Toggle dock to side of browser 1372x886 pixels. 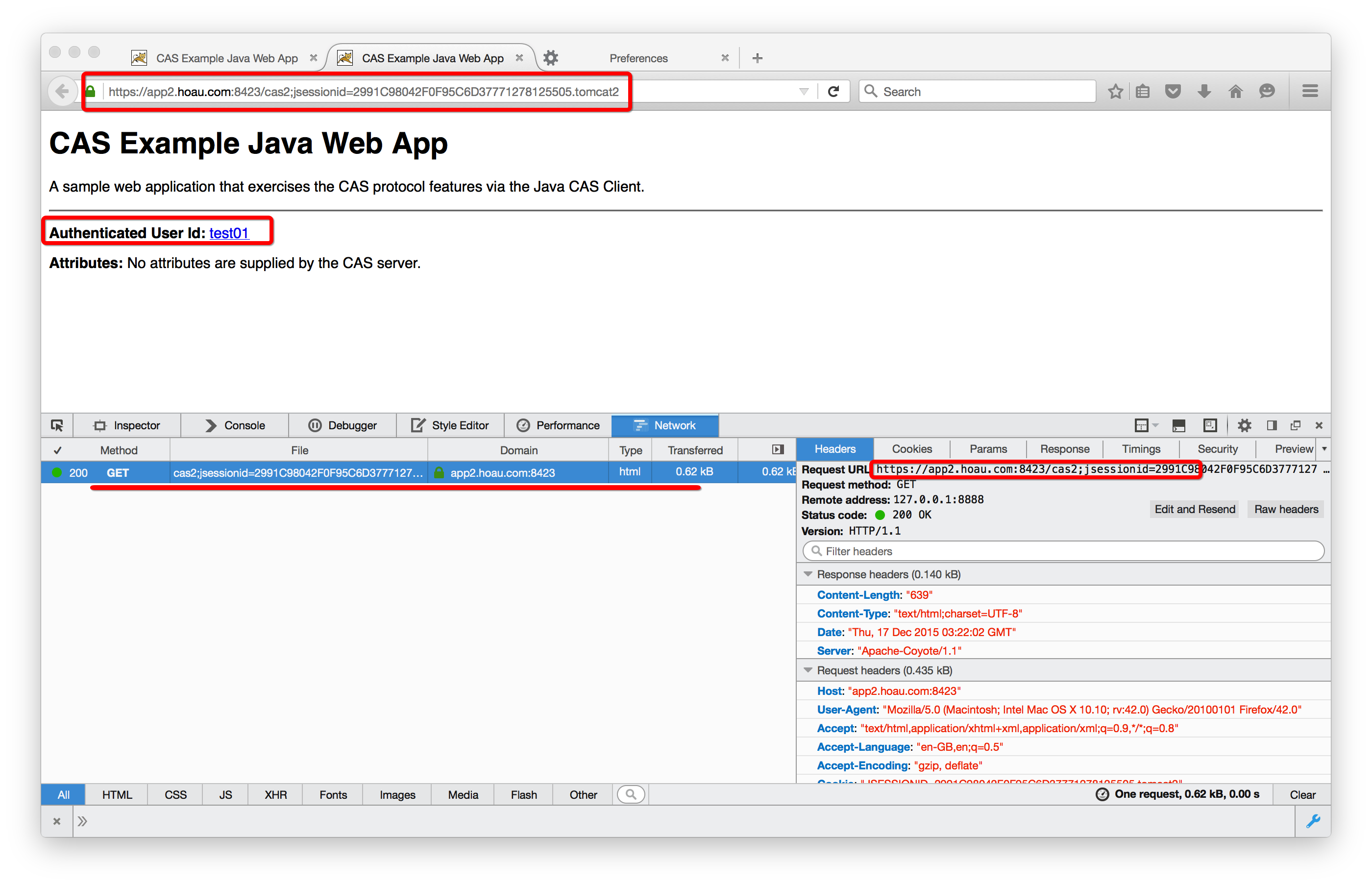pos(1272,425)
